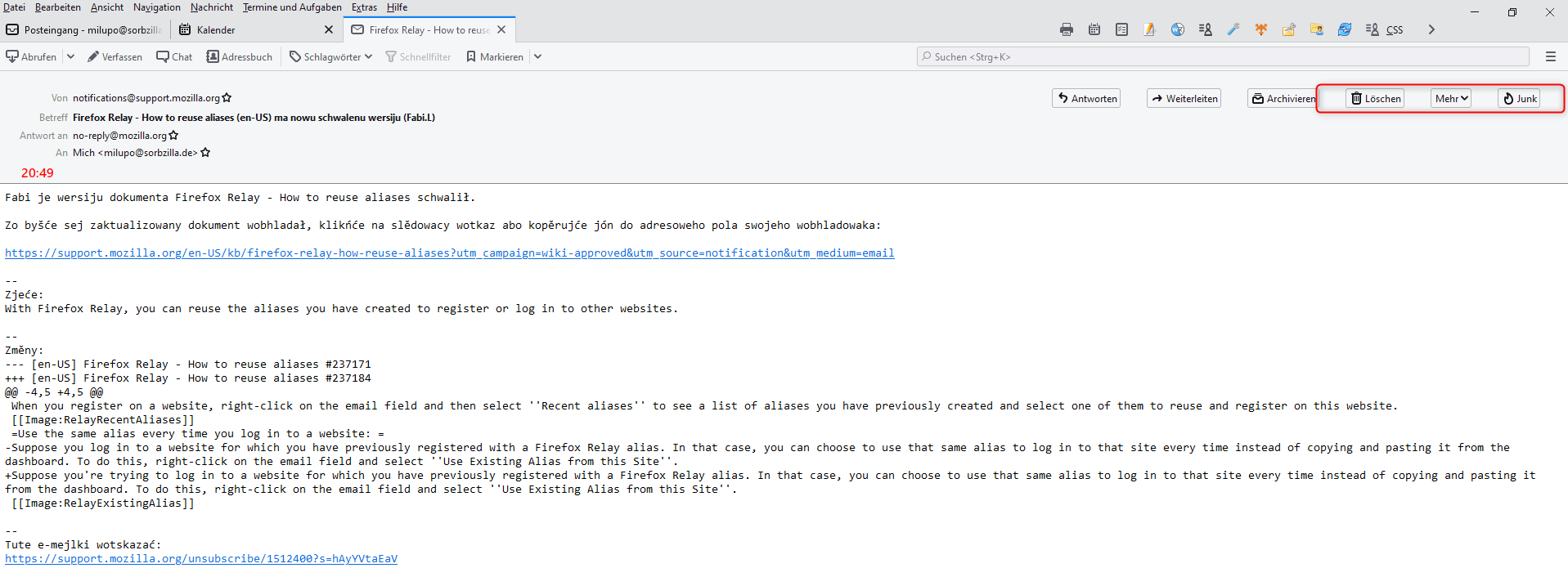This screenshot has height=577, width=1568.
Task: Click the Schnellfilter button
Action: [418, 56]
